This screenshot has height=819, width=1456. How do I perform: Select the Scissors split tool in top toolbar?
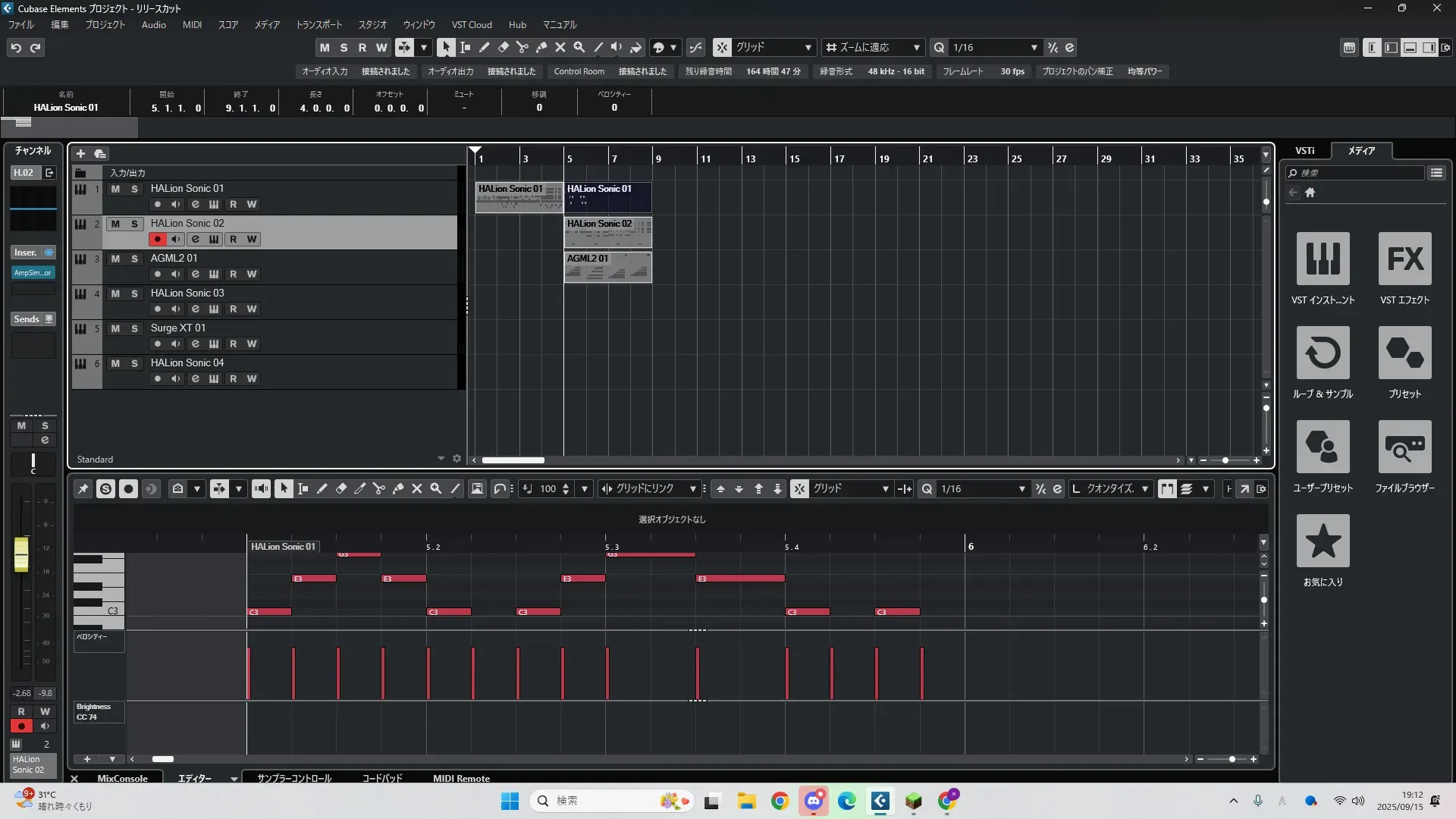[522, 47]
